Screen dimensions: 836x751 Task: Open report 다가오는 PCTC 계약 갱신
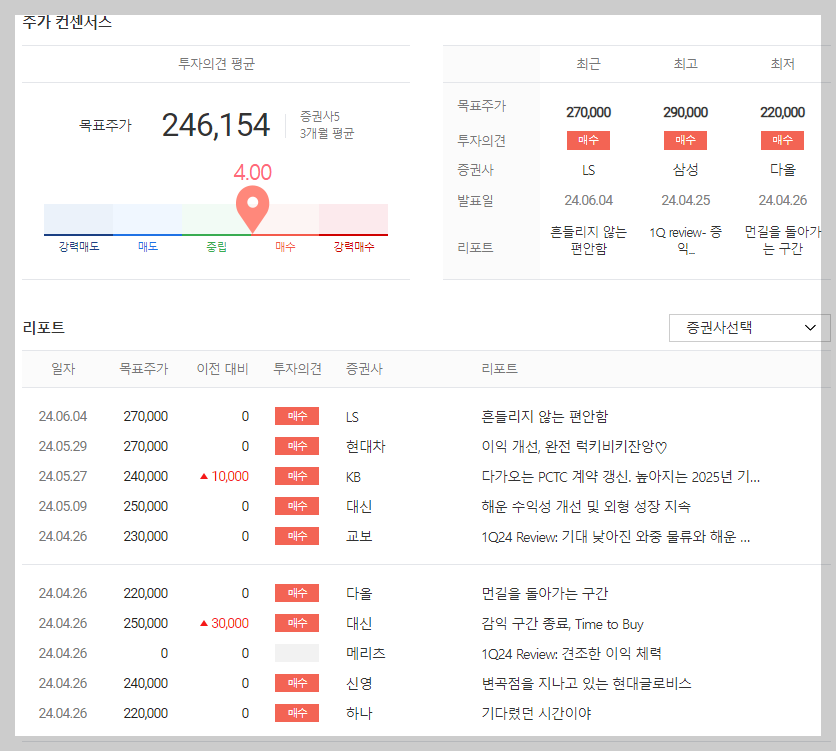tap(621, 476)
